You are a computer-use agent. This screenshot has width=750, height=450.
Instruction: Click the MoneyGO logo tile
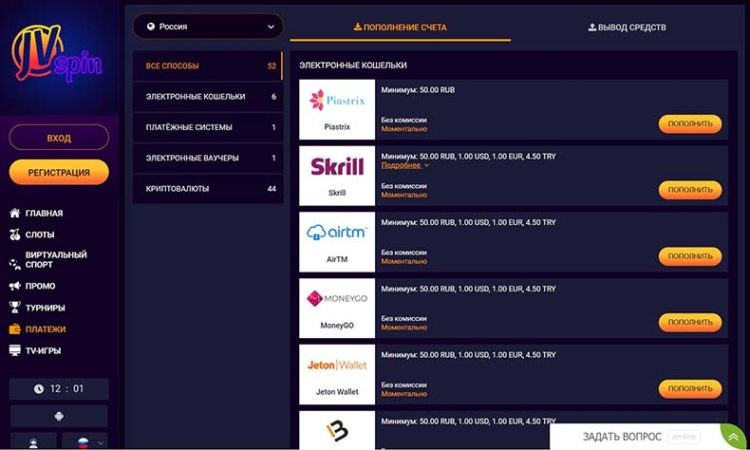pyautogui.click(x=337, y=308)
